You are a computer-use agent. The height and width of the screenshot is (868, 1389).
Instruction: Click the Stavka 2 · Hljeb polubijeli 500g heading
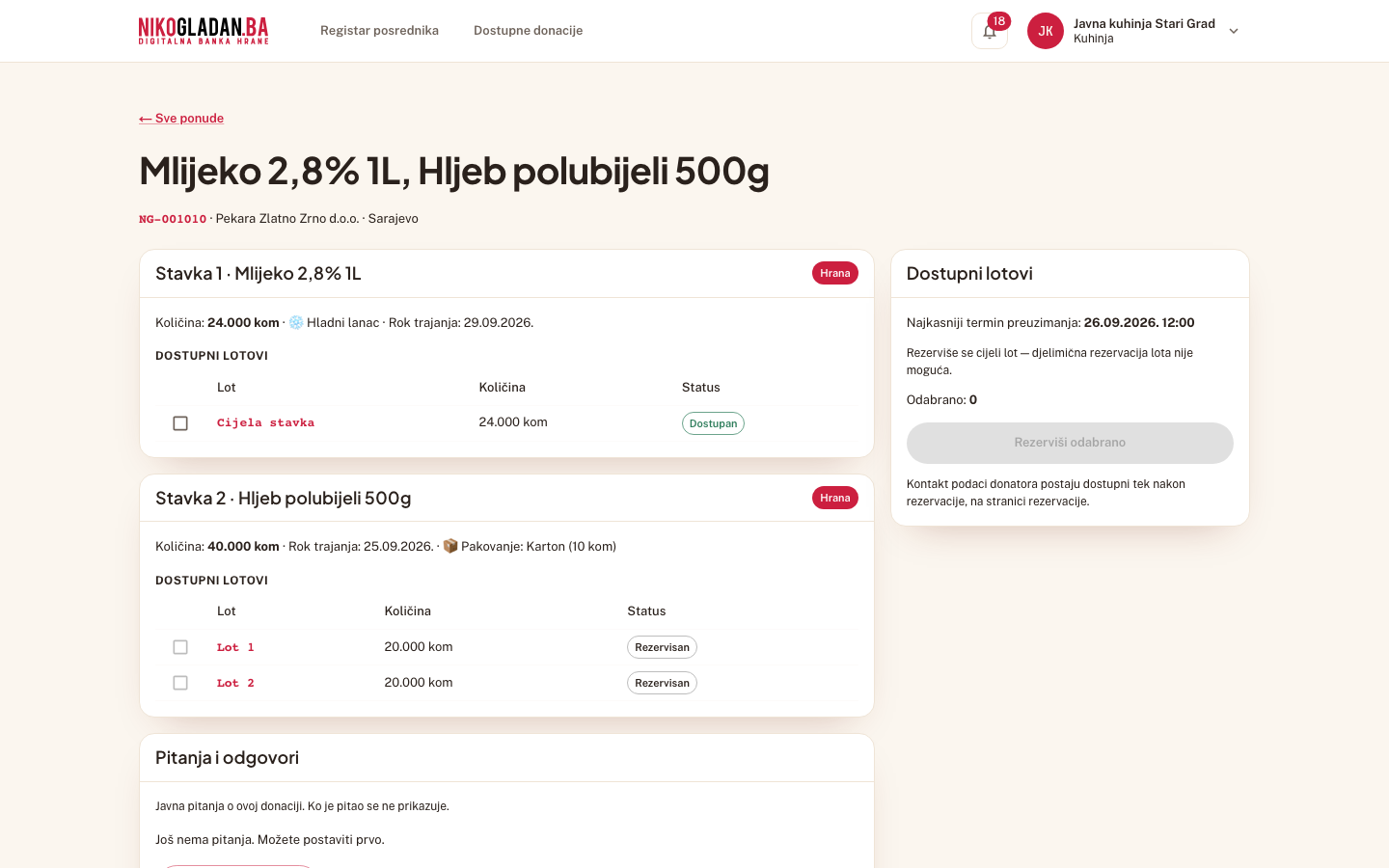tap(284, 499)
